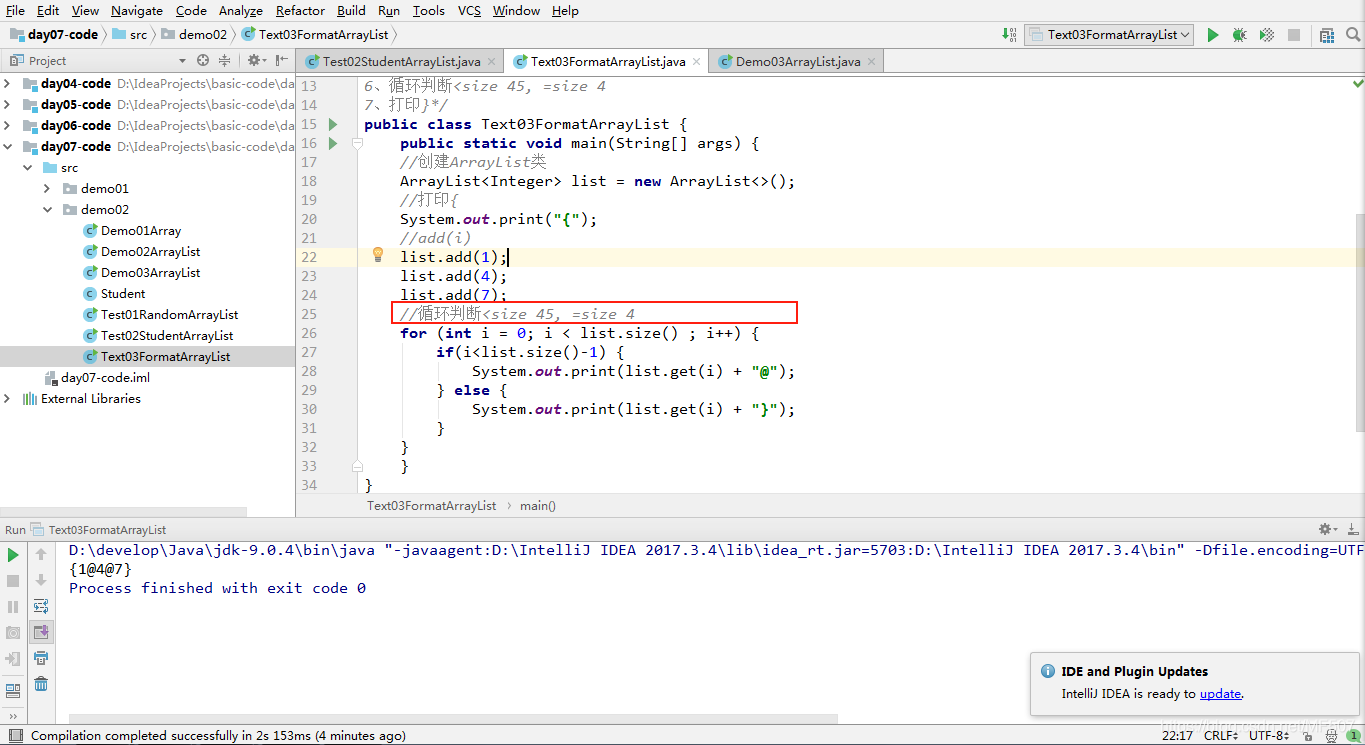The image size is (1365, 745).
Task: Select Test01RandomArrayList in project tree
Action: pyautogui.click(x=169, y=314)
